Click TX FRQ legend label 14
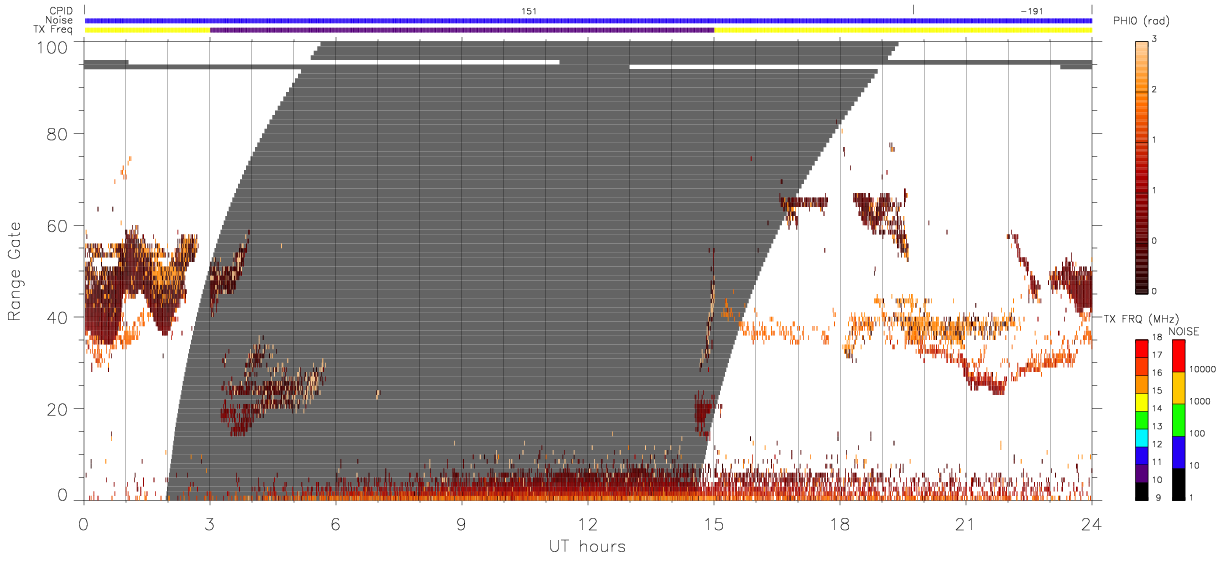The height and width of the screenshot is (567, 1228). [x=1158, y=410]
